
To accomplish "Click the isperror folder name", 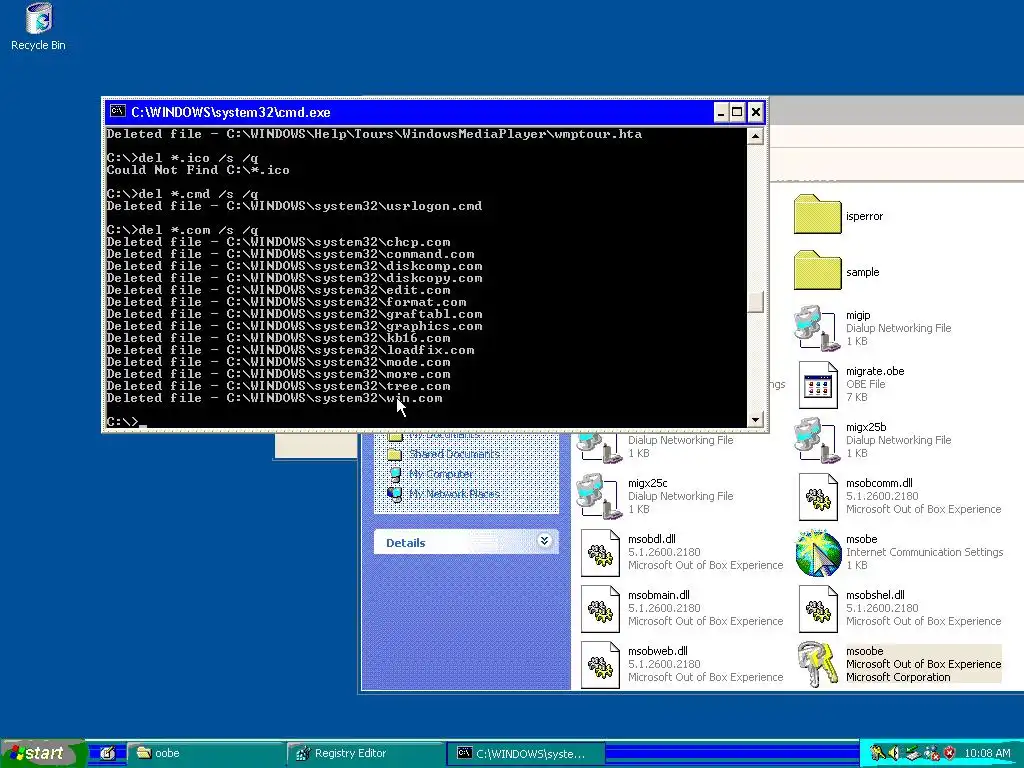I will (864, 216).
